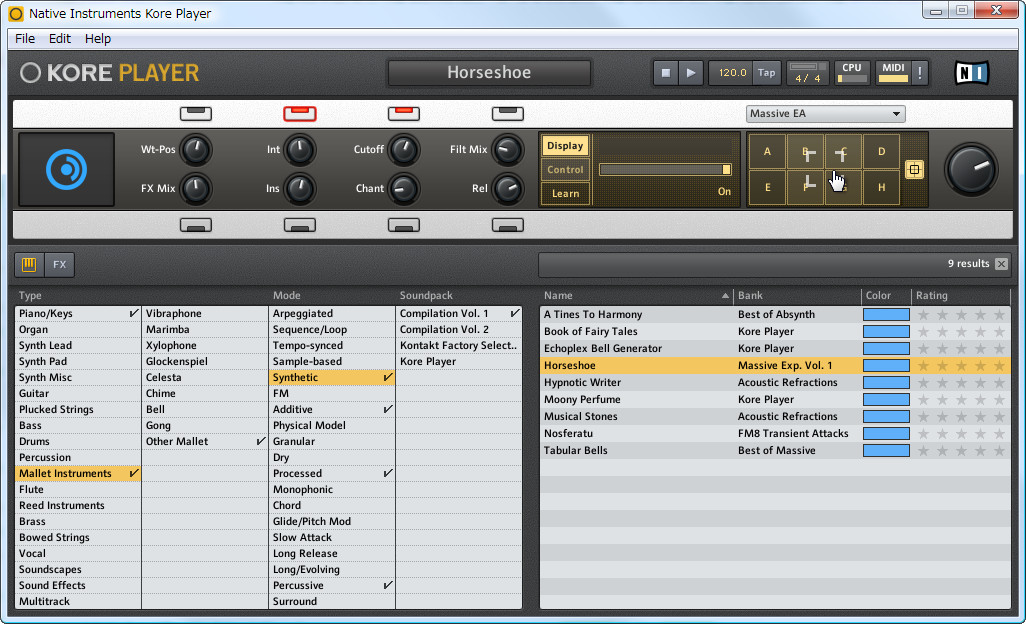Screen dimensions: 1026x624
Task: Click the morph grid icon beside pad
Action: [914, 170]
